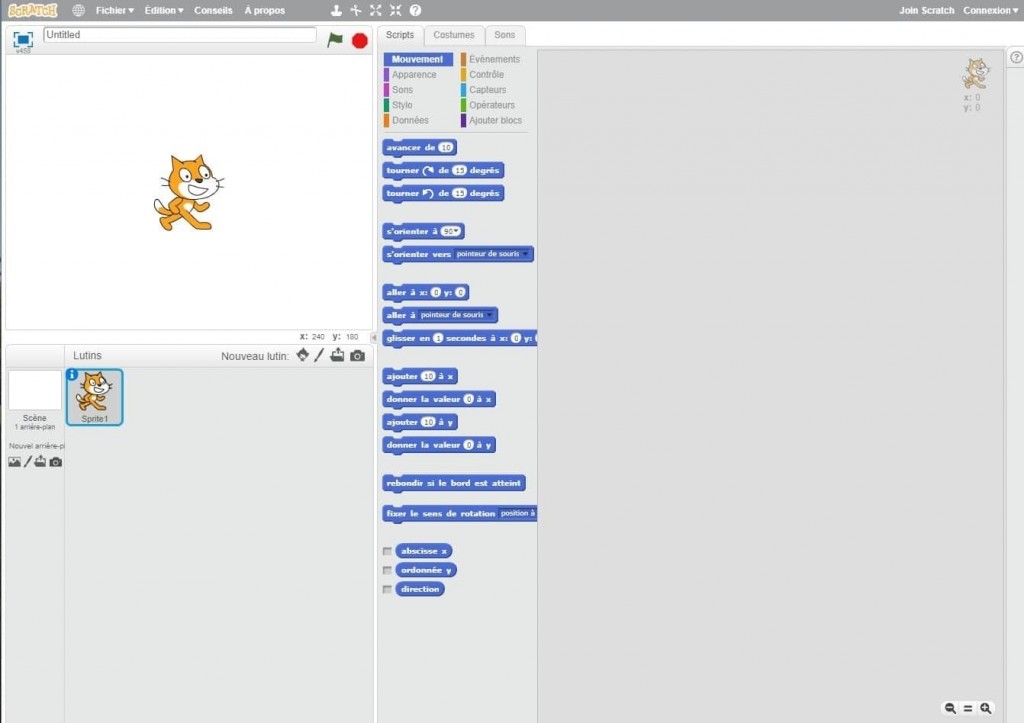1024x723 pixels.
Task: Zoom in on the scripts area
Action: [x=987, y=707]
